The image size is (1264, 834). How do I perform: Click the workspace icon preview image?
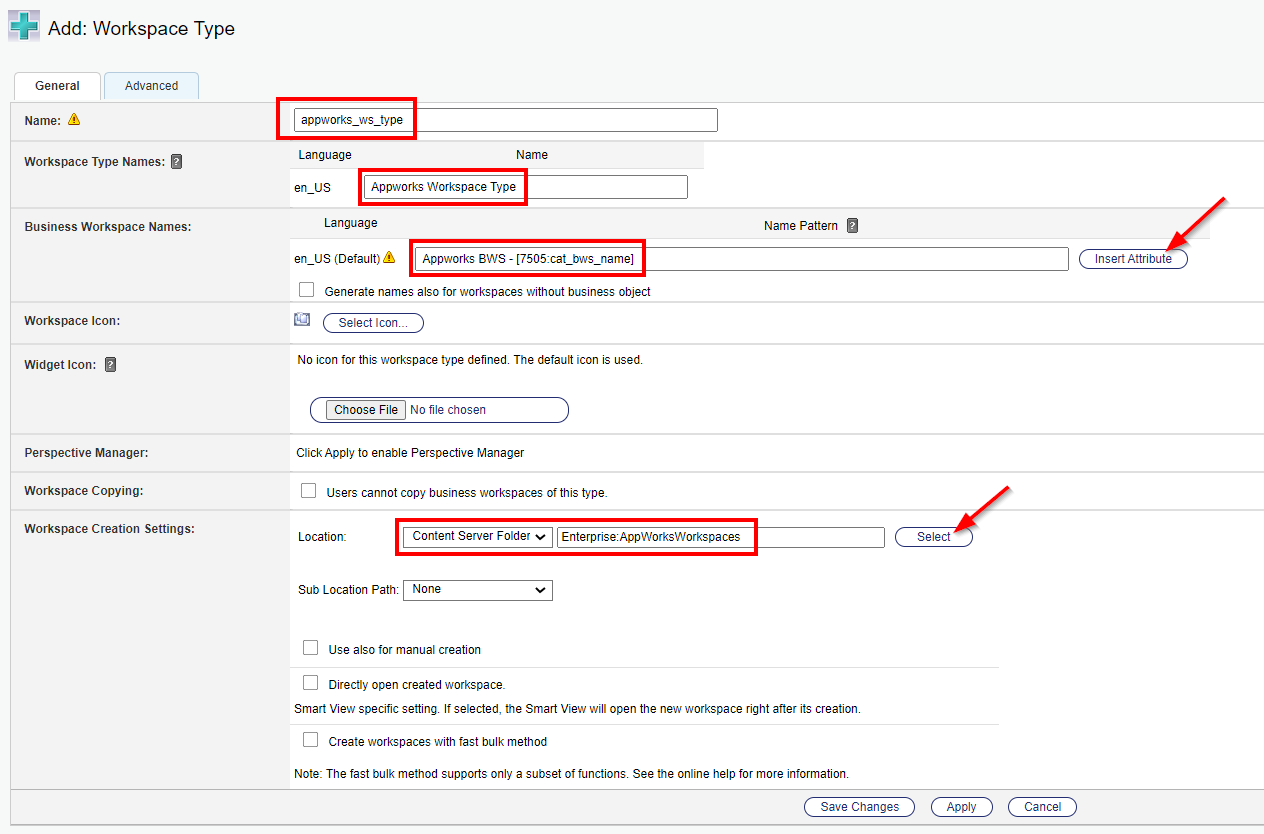(x=302, y=321)
